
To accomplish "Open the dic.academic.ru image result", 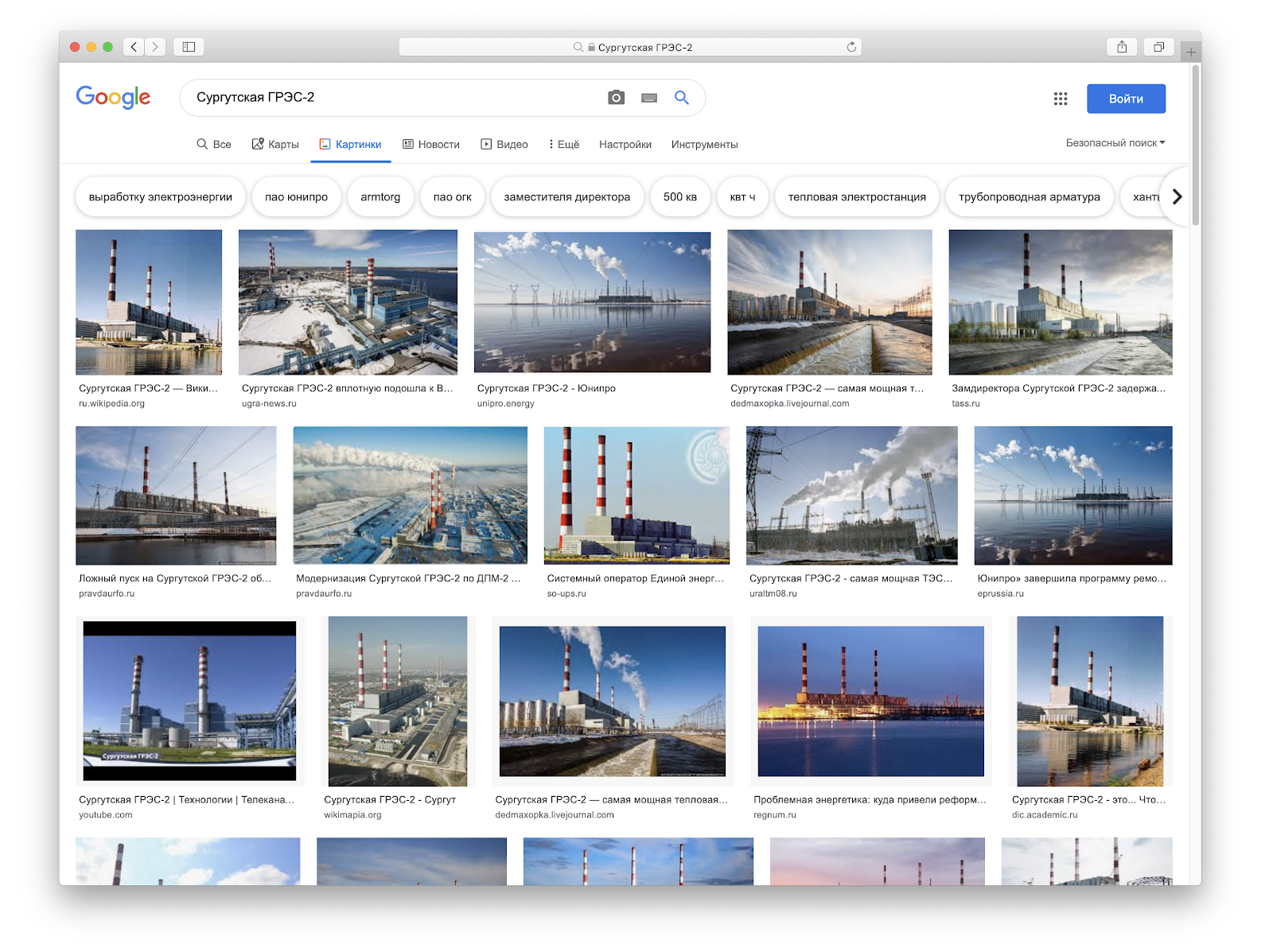I will pyautogui.click(x=1090, y=701).
